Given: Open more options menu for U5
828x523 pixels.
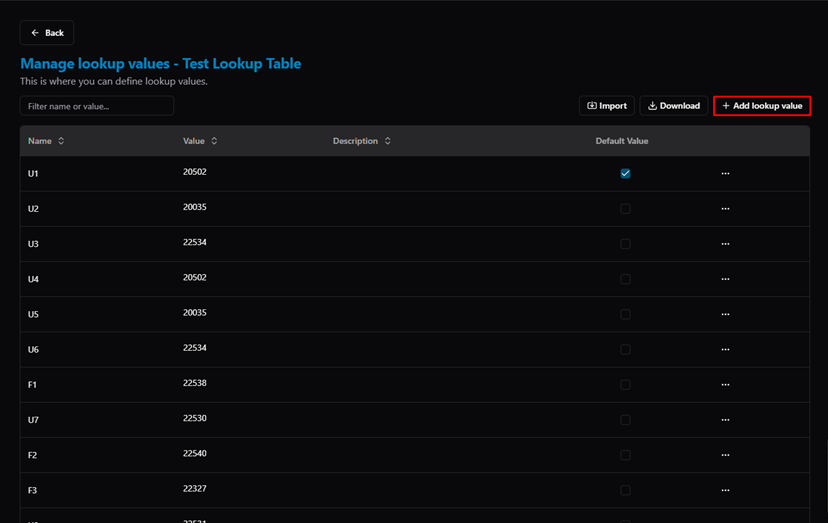Looking at the screenshot, I should click(725, 314).
